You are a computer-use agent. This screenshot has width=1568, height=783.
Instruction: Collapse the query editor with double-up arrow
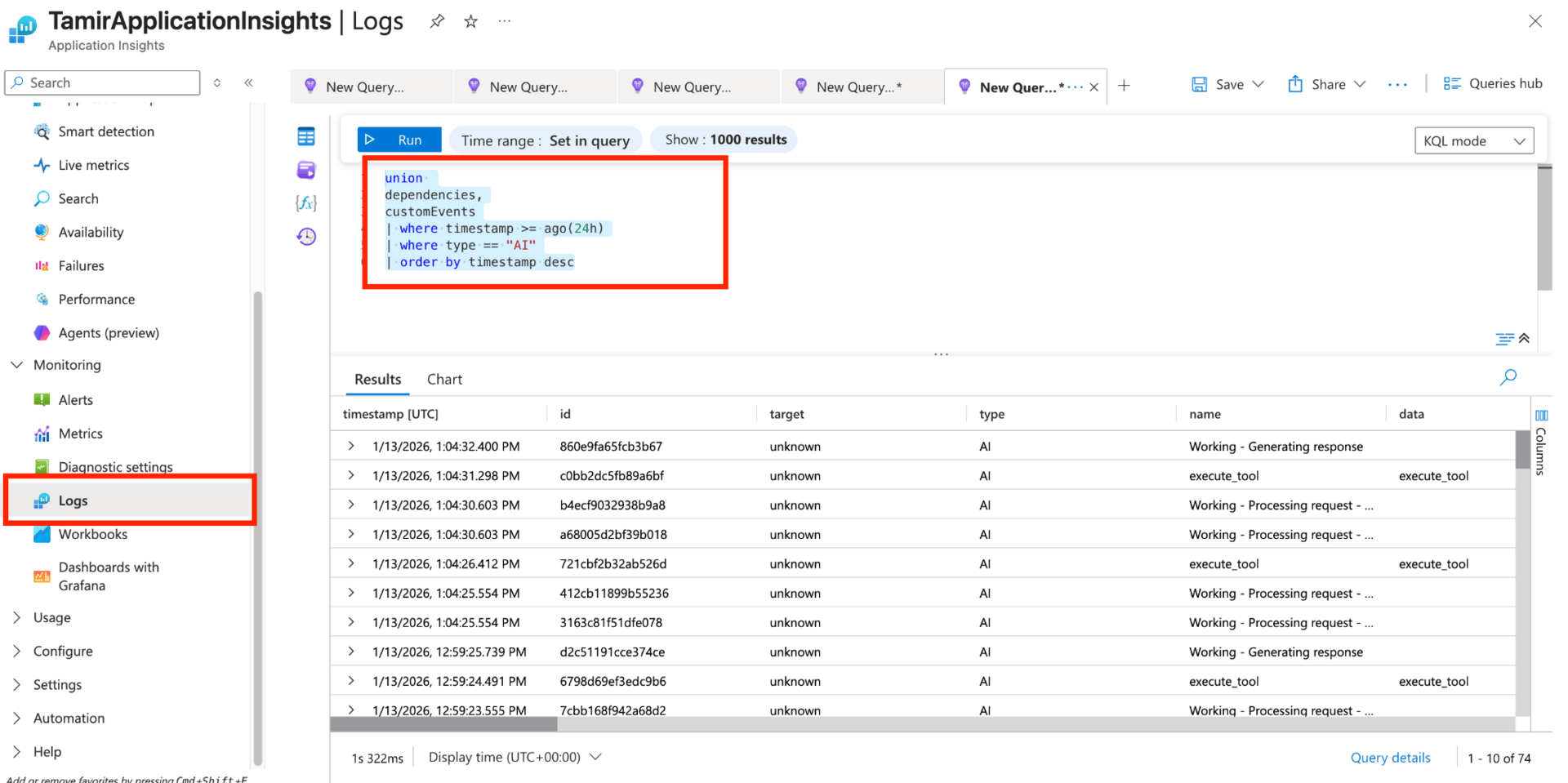click(1524, 338)
